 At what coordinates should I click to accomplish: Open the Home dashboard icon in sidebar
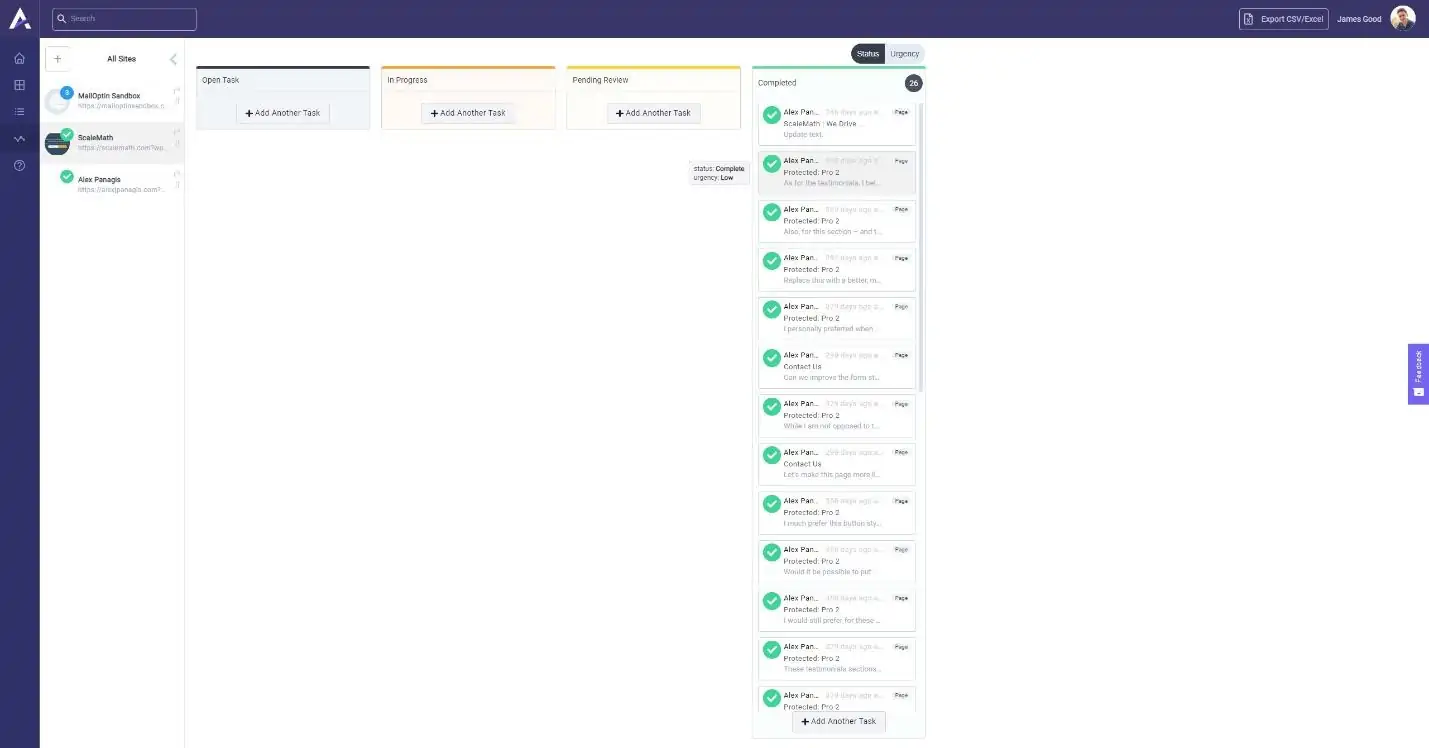coord(18,58)
